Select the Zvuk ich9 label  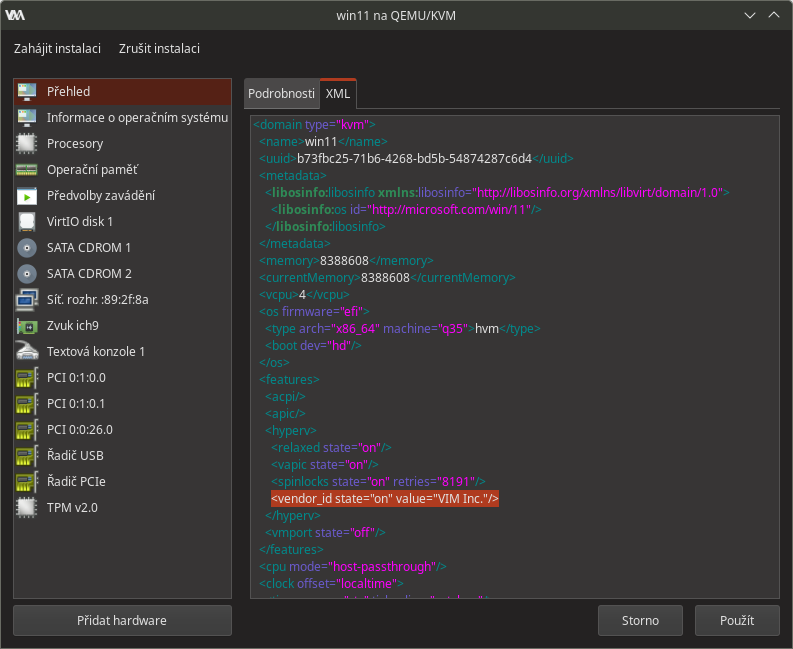(x=73, y=326)
